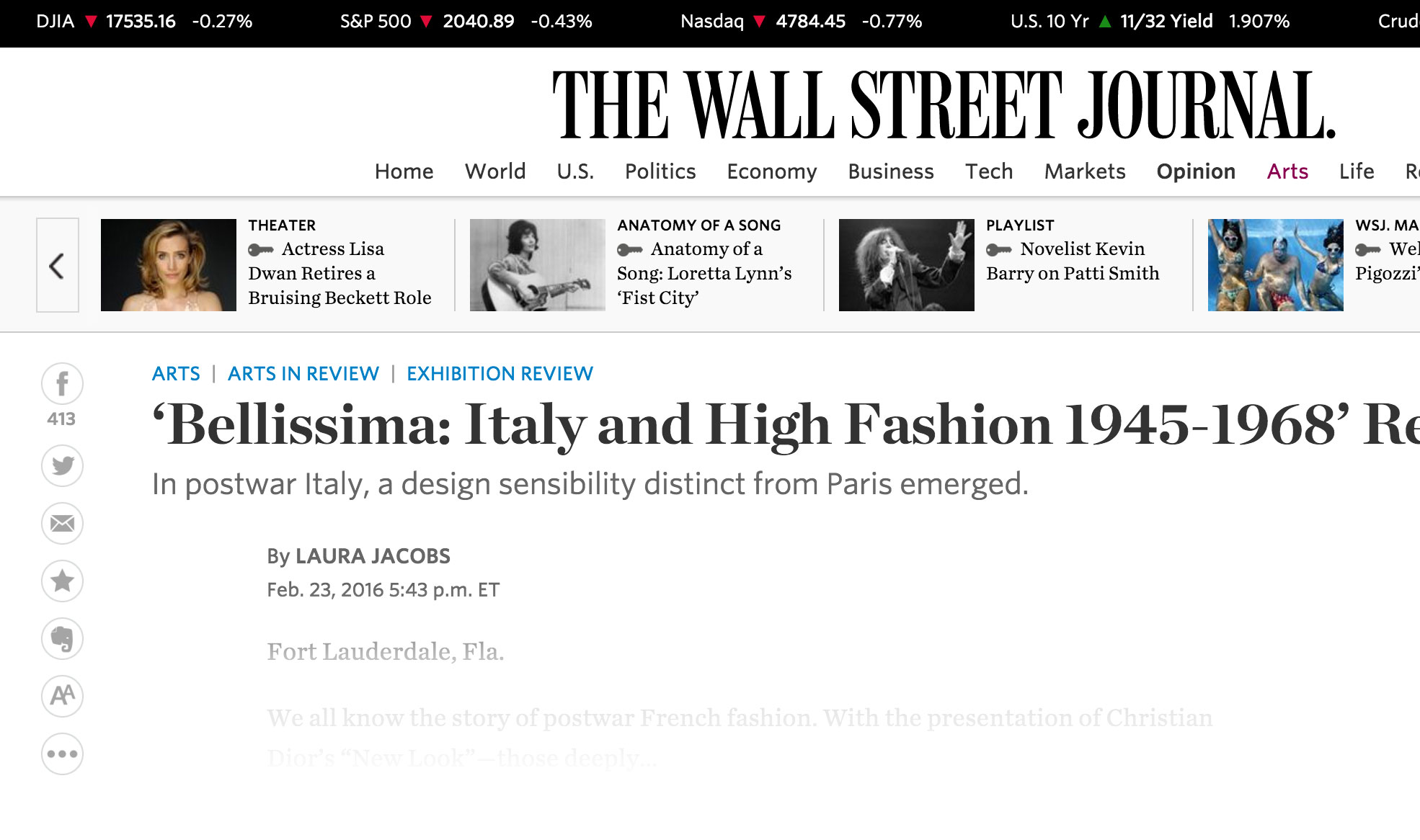
Task: Open Politics section
Action: (660, 171)
